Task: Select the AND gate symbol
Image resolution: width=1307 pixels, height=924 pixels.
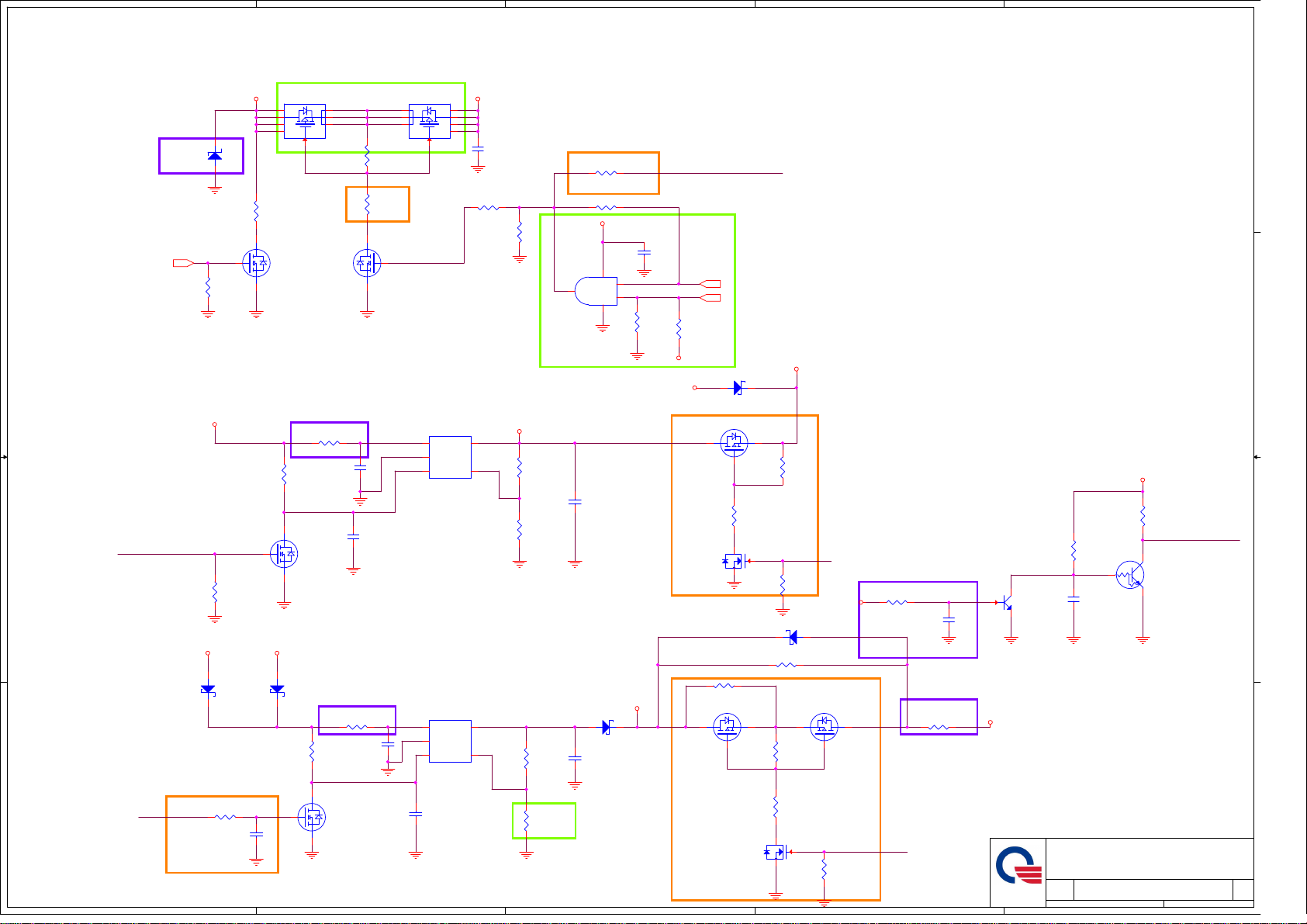Action: (596, 291)
